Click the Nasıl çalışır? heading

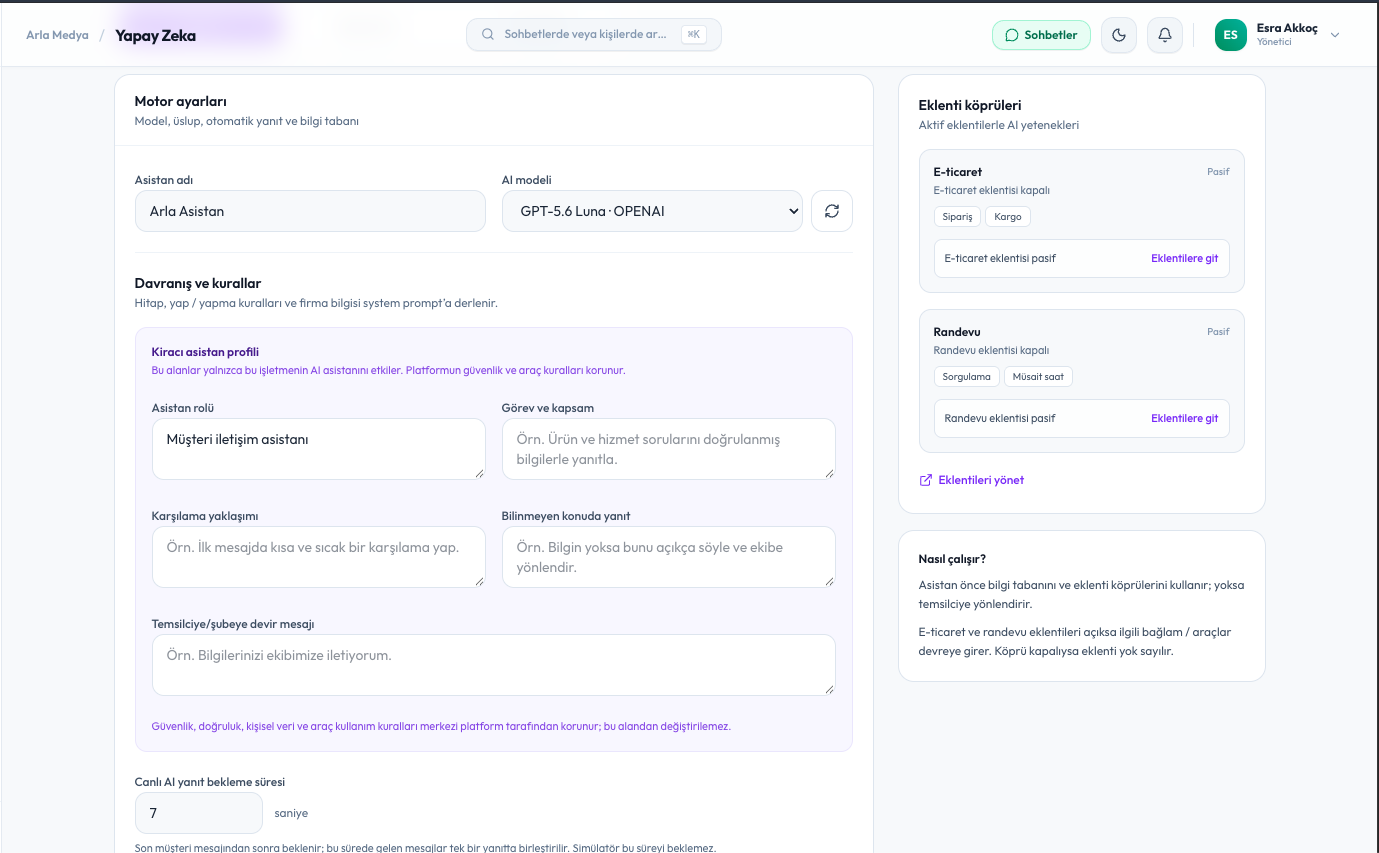952,559
